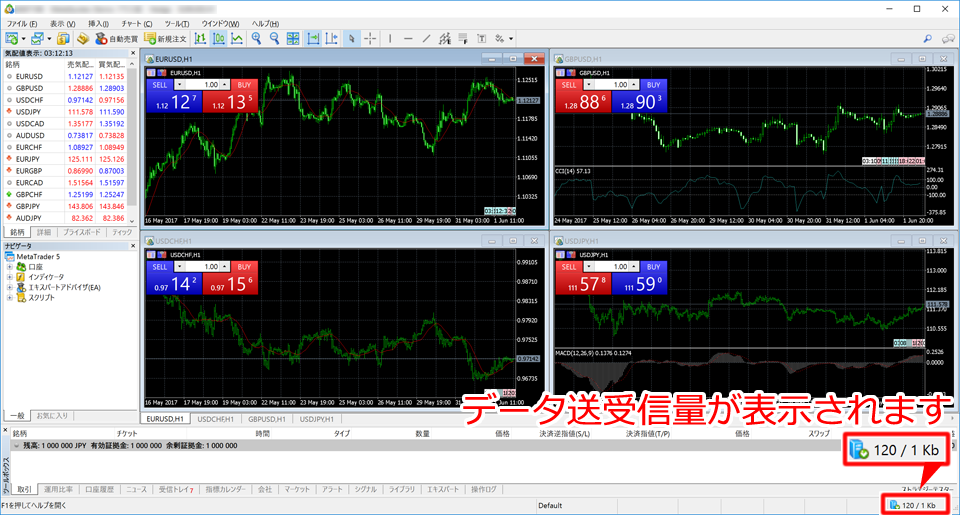Click the search magnifier icon
The image size is (960, 515).
[928, 39]
